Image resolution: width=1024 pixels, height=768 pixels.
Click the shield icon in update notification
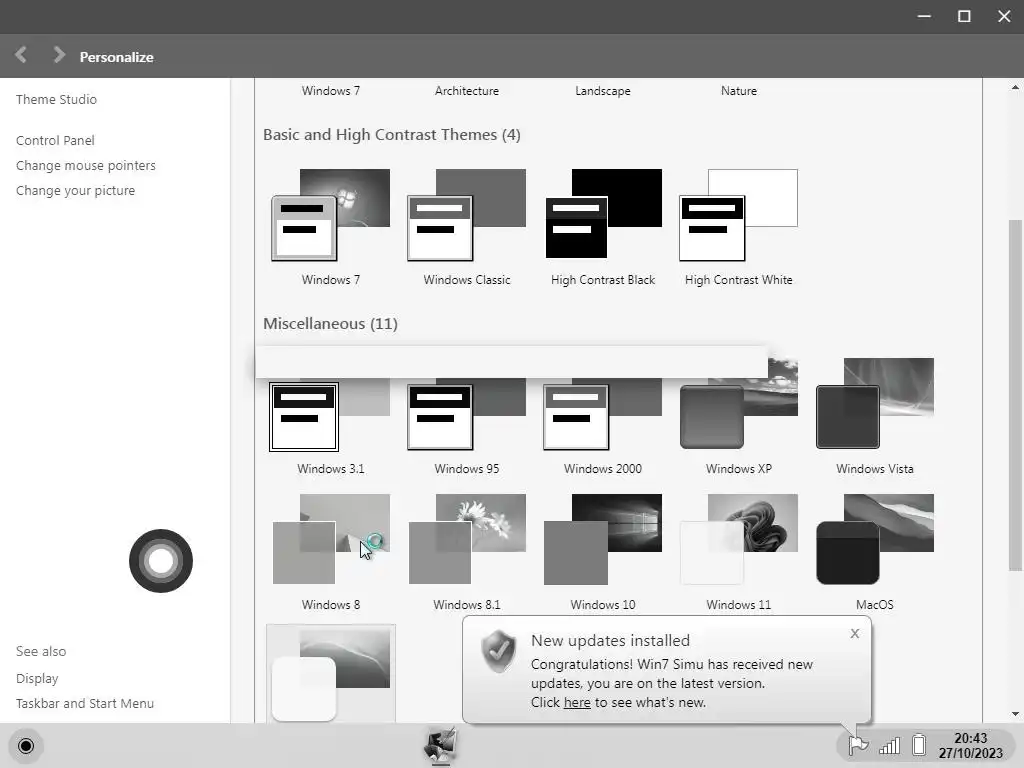498,650
